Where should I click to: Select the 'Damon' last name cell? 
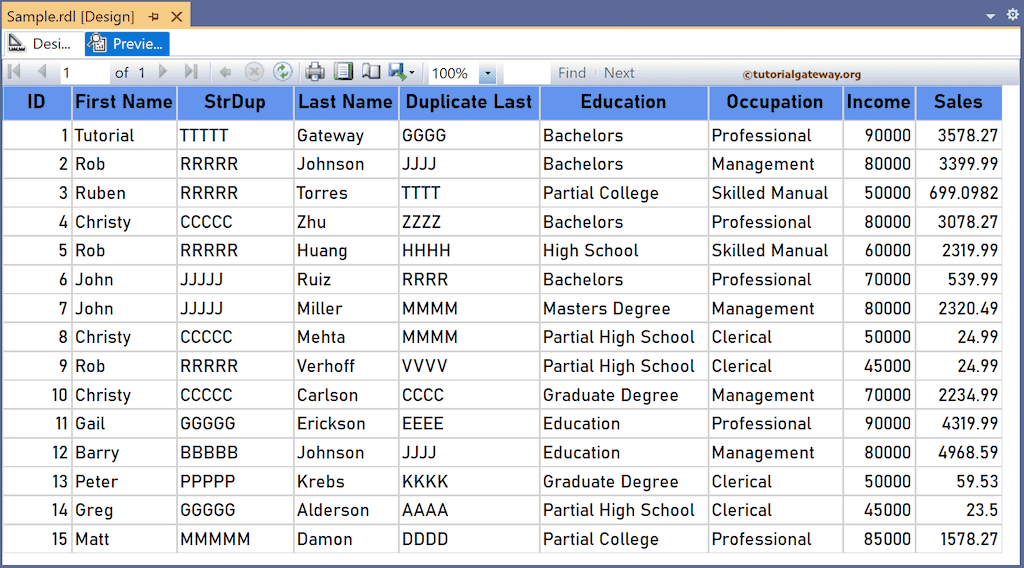pos(345,539)
